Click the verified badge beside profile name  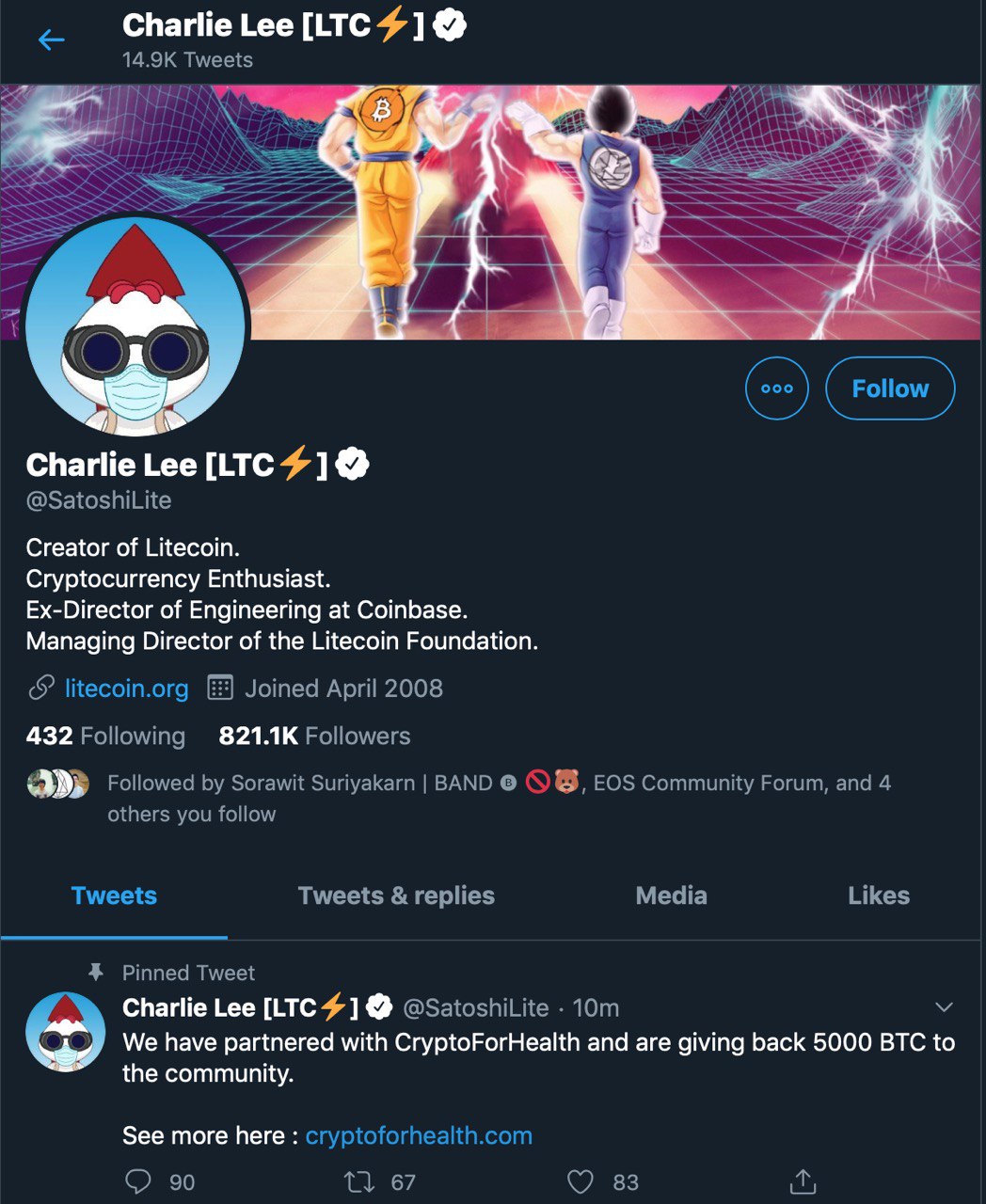pyautogui.click(x=353, y=464)
